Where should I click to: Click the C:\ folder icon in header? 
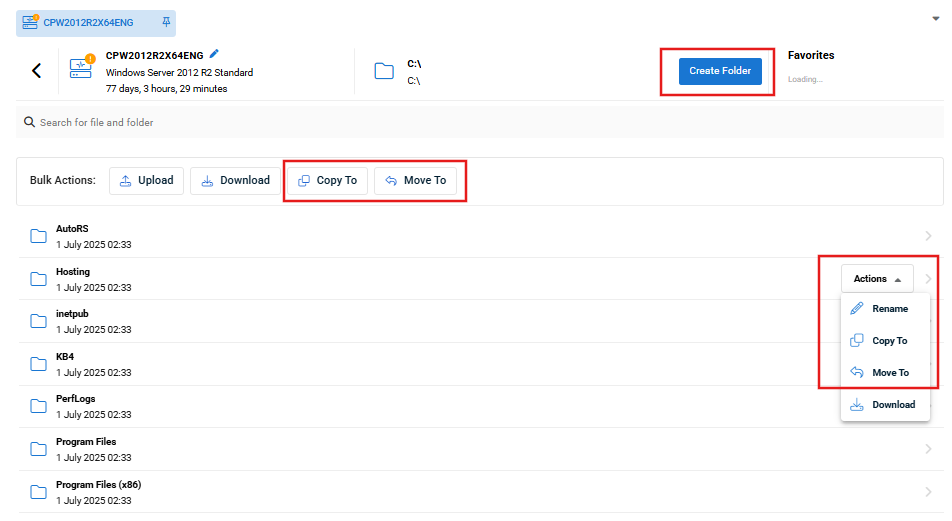384,71
